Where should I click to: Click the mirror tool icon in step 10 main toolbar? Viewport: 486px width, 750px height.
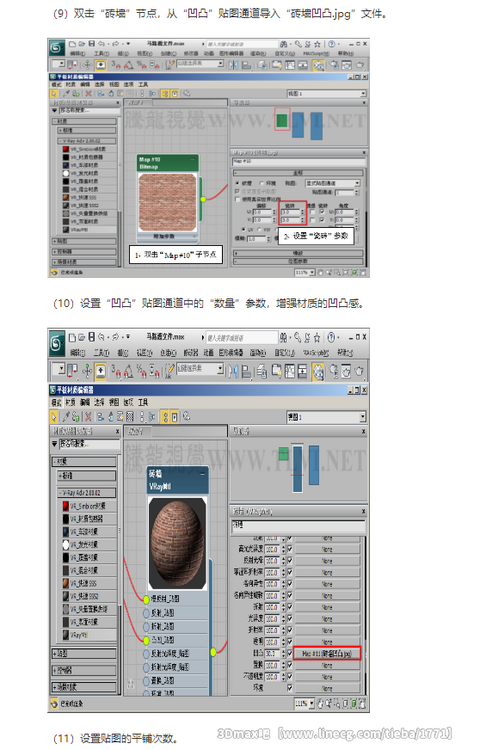tap(233, 372)
